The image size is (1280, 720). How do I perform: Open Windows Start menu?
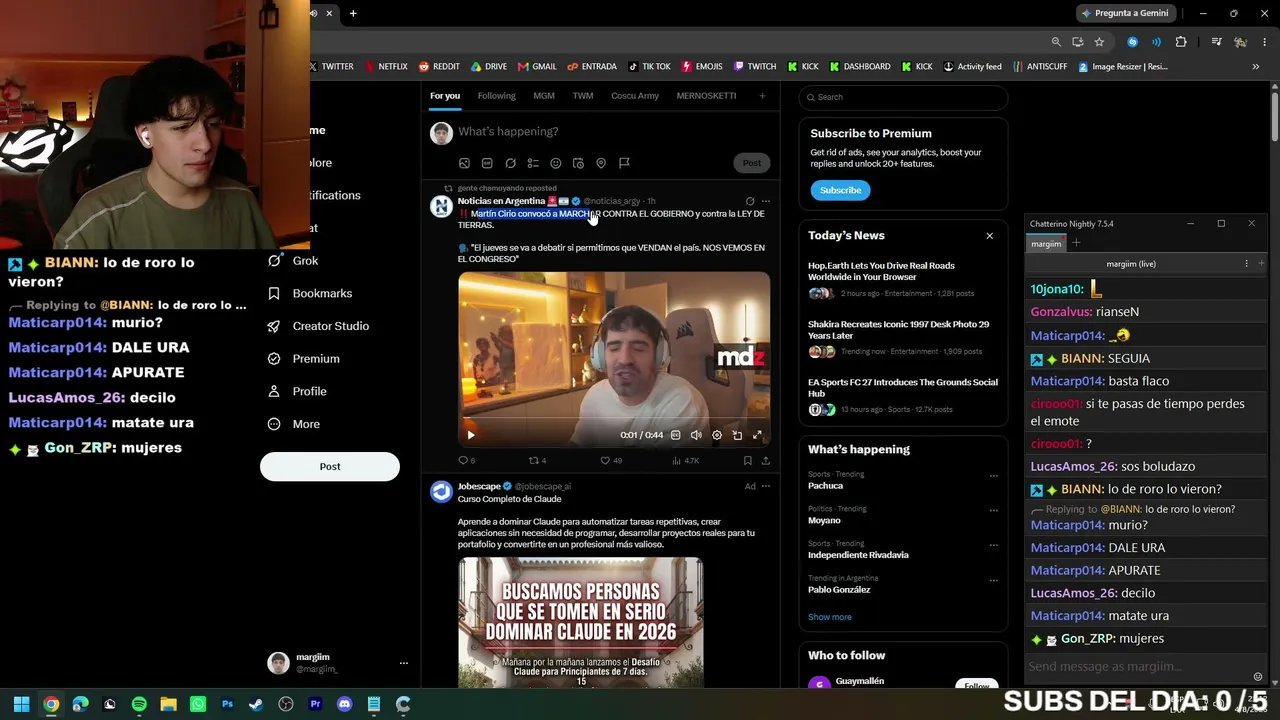(x=21, y=704)
